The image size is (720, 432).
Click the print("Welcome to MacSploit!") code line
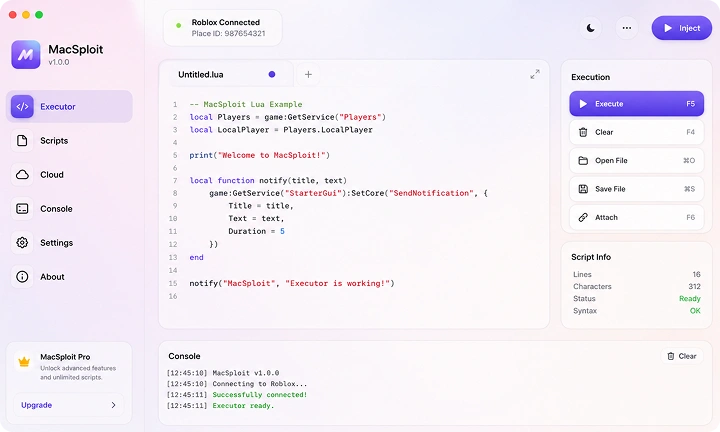[259, 155]
